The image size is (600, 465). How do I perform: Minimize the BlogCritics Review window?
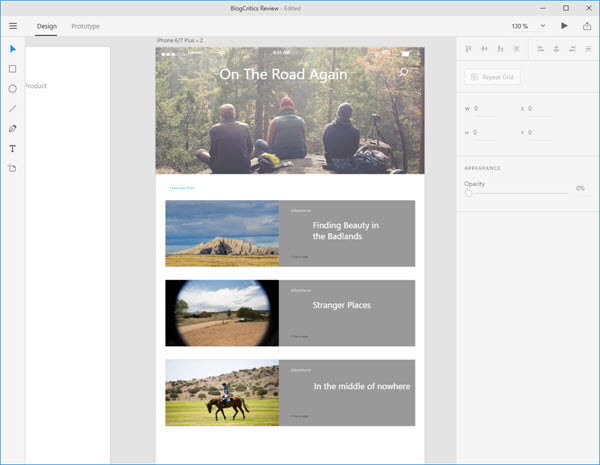pyautogui.click(x=543, y=8)
